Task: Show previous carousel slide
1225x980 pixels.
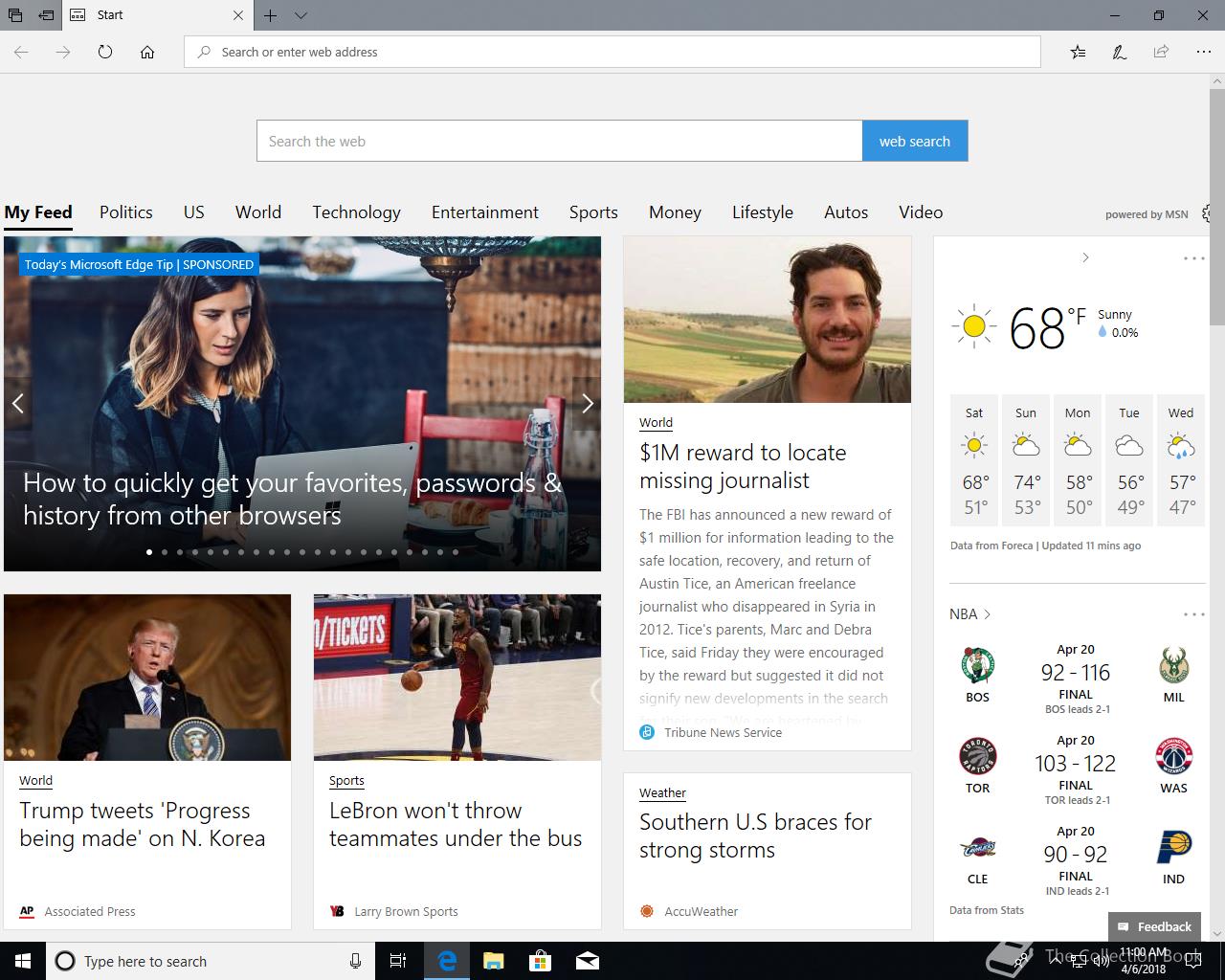Action: 18,404
